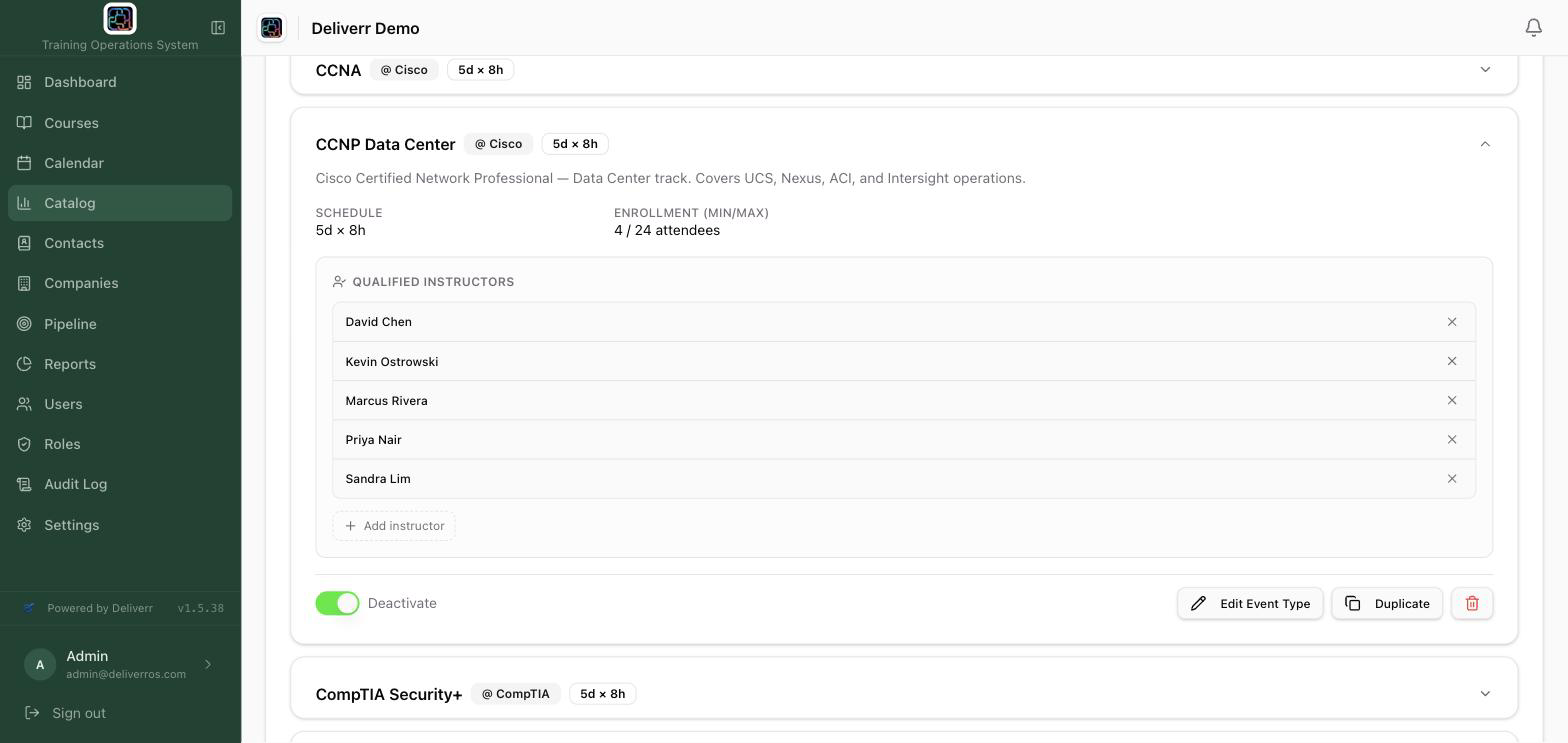1568x743 pixels.
Task: Click the Sandra Lim instructor name
Action: (x=378, y=479)
